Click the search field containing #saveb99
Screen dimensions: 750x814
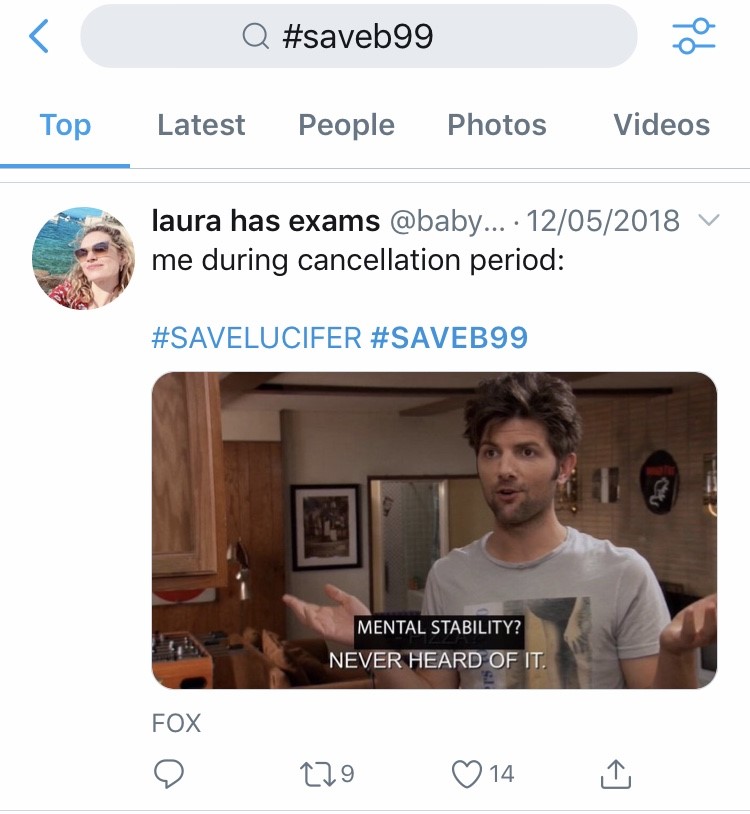click(358, 37)
